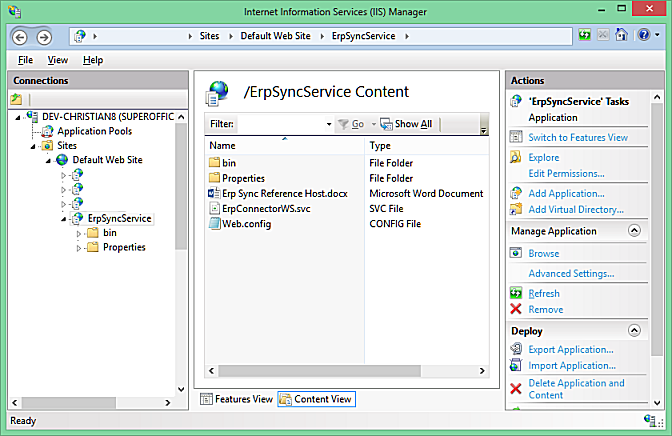Click the red Remove action
The width and height of the screenshot is (672, 436).
[545, 310]
